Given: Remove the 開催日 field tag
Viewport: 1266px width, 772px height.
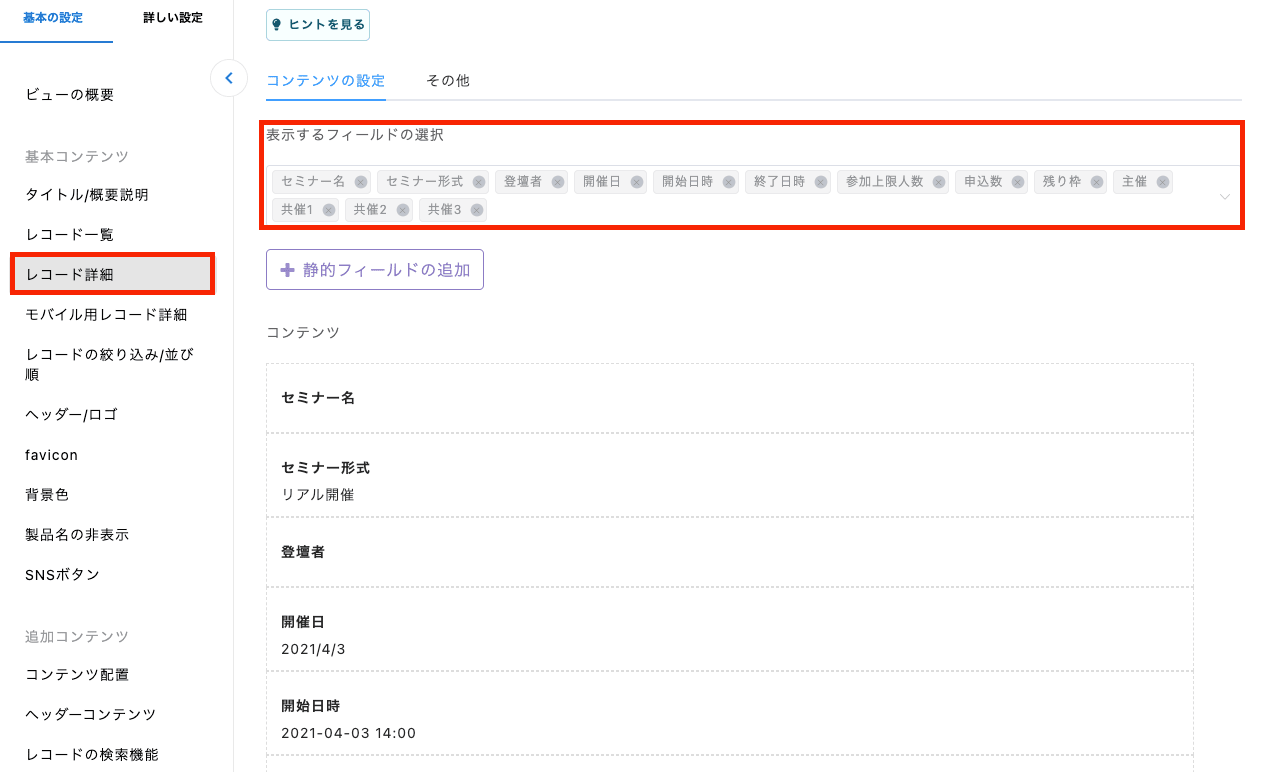Looking at the screenshot, I should pyautogui.click(x=636, y=182).
